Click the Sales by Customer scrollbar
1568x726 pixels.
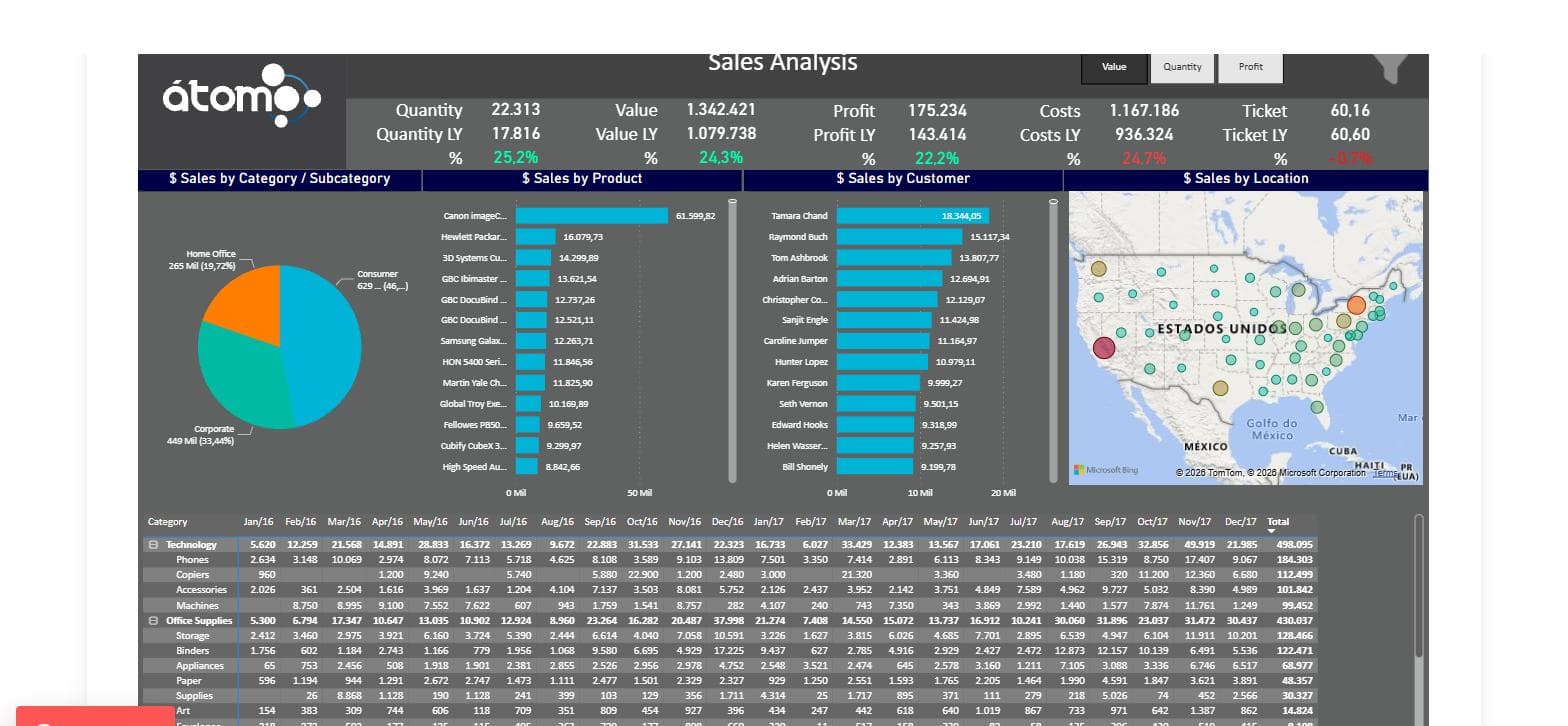pos(1052,340)
